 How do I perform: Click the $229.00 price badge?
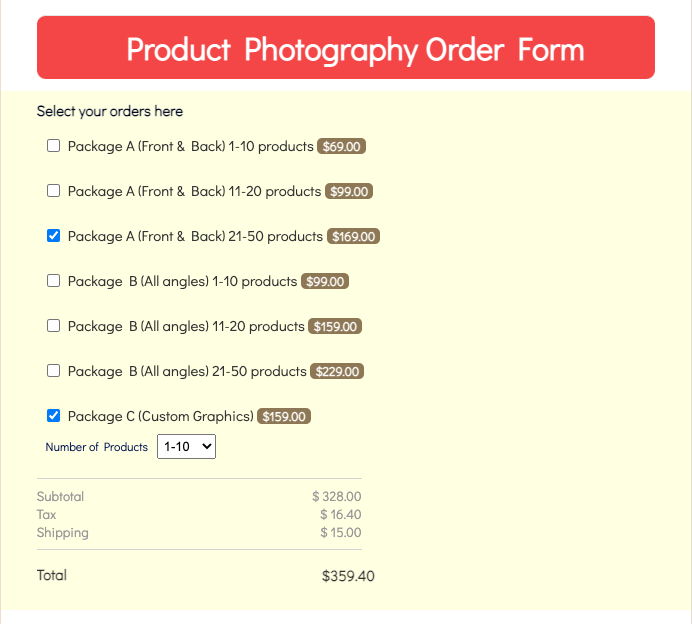(337, 372)
